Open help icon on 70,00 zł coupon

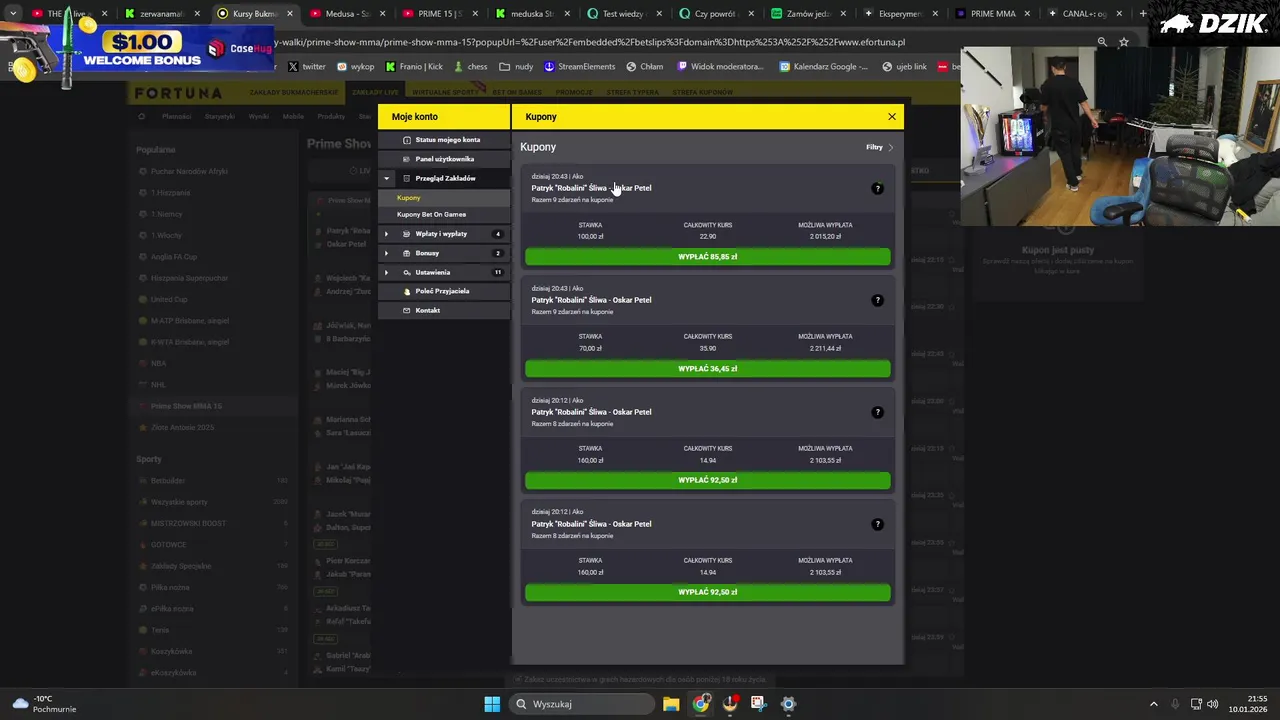(x=877, y=300)
